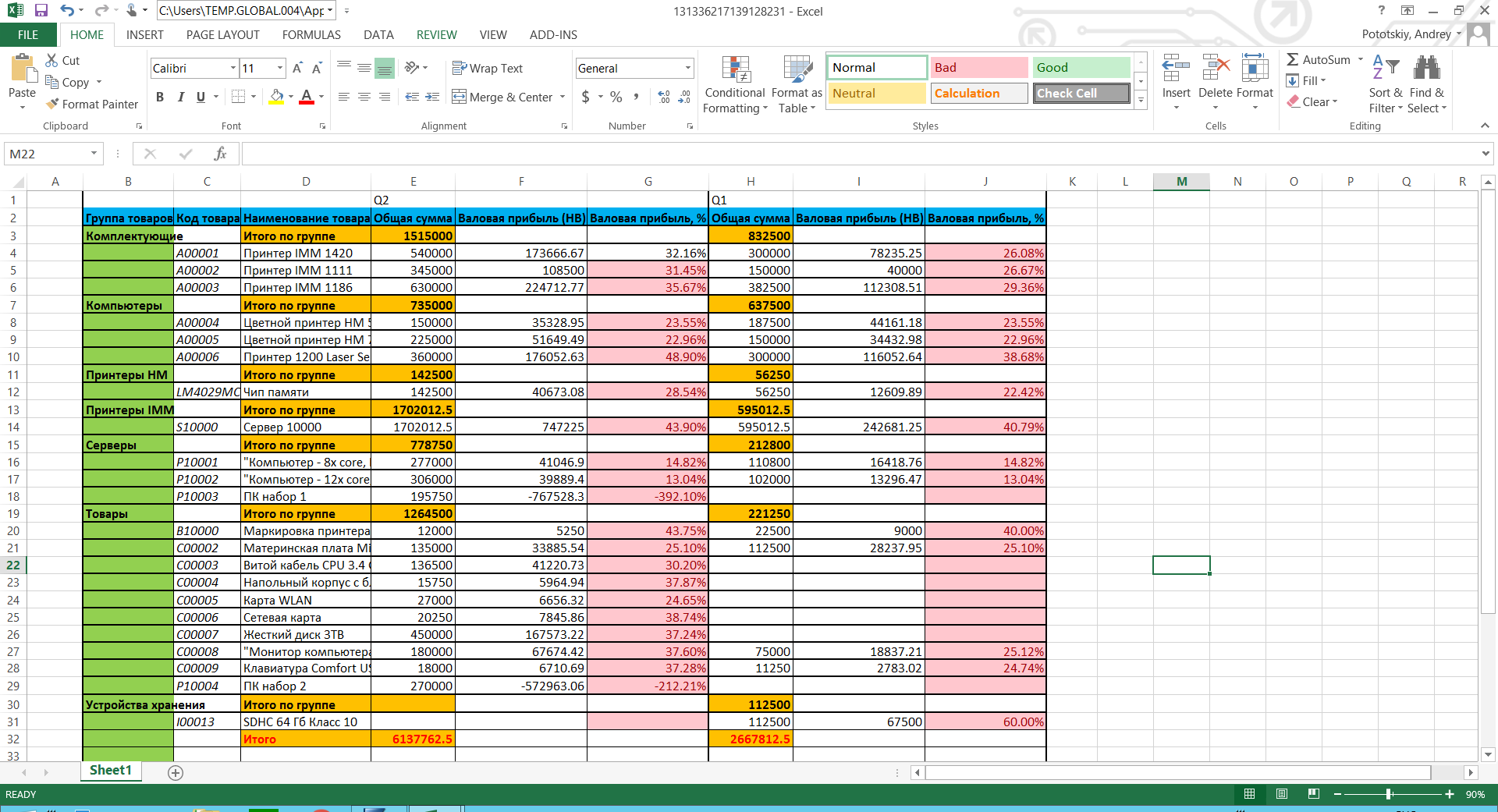Image resolution: width=1498 pixels, height=812 pixels.
Task: Open the PAGE LAYOUT ribbon tab
Action: (222, 34)
